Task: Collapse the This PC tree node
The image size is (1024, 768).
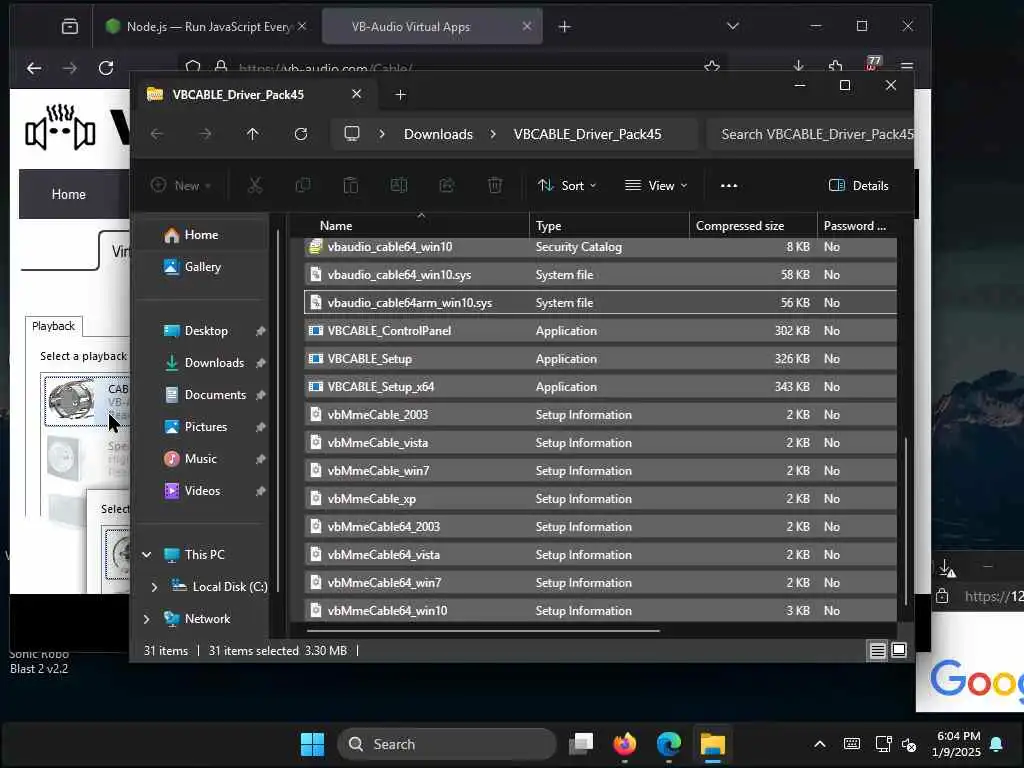Action: pos(146,554)
